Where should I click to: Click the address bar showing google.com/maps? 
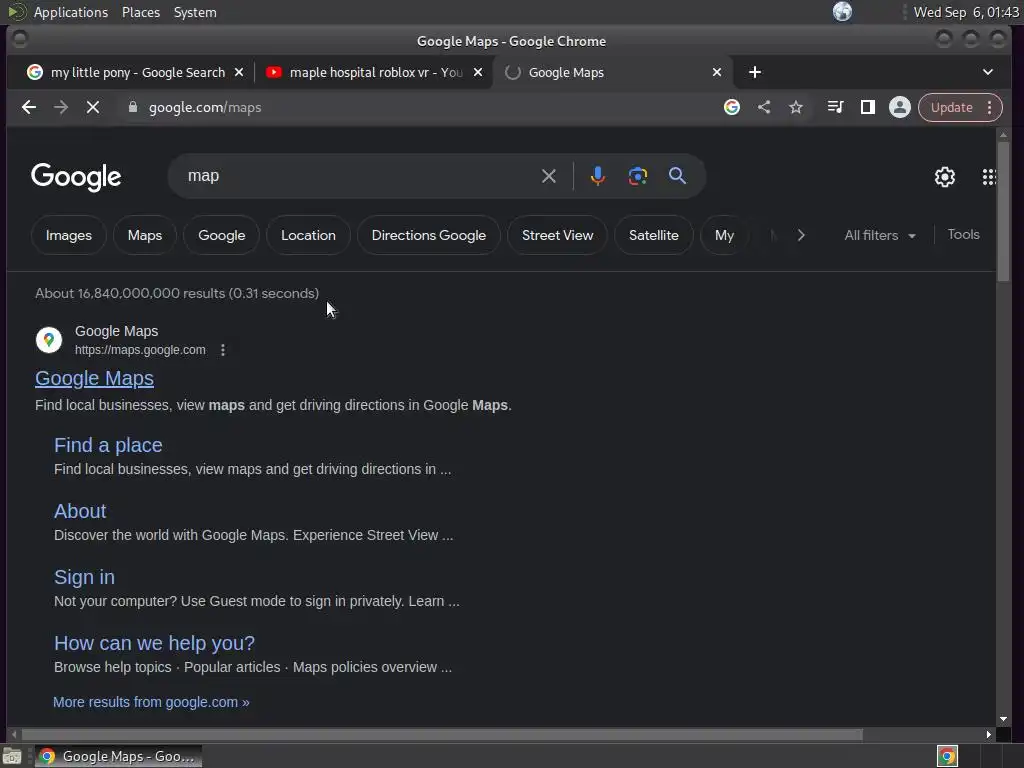click(418, 107)
